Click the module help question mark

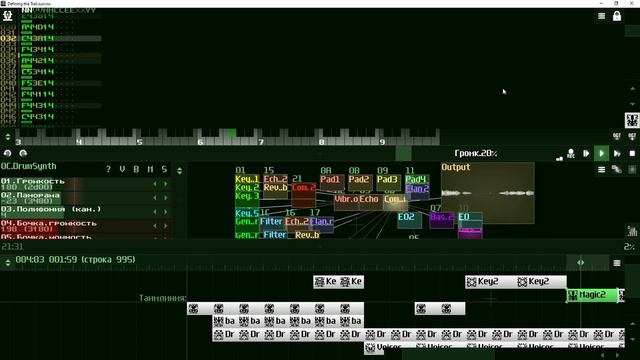coord(108,169)
